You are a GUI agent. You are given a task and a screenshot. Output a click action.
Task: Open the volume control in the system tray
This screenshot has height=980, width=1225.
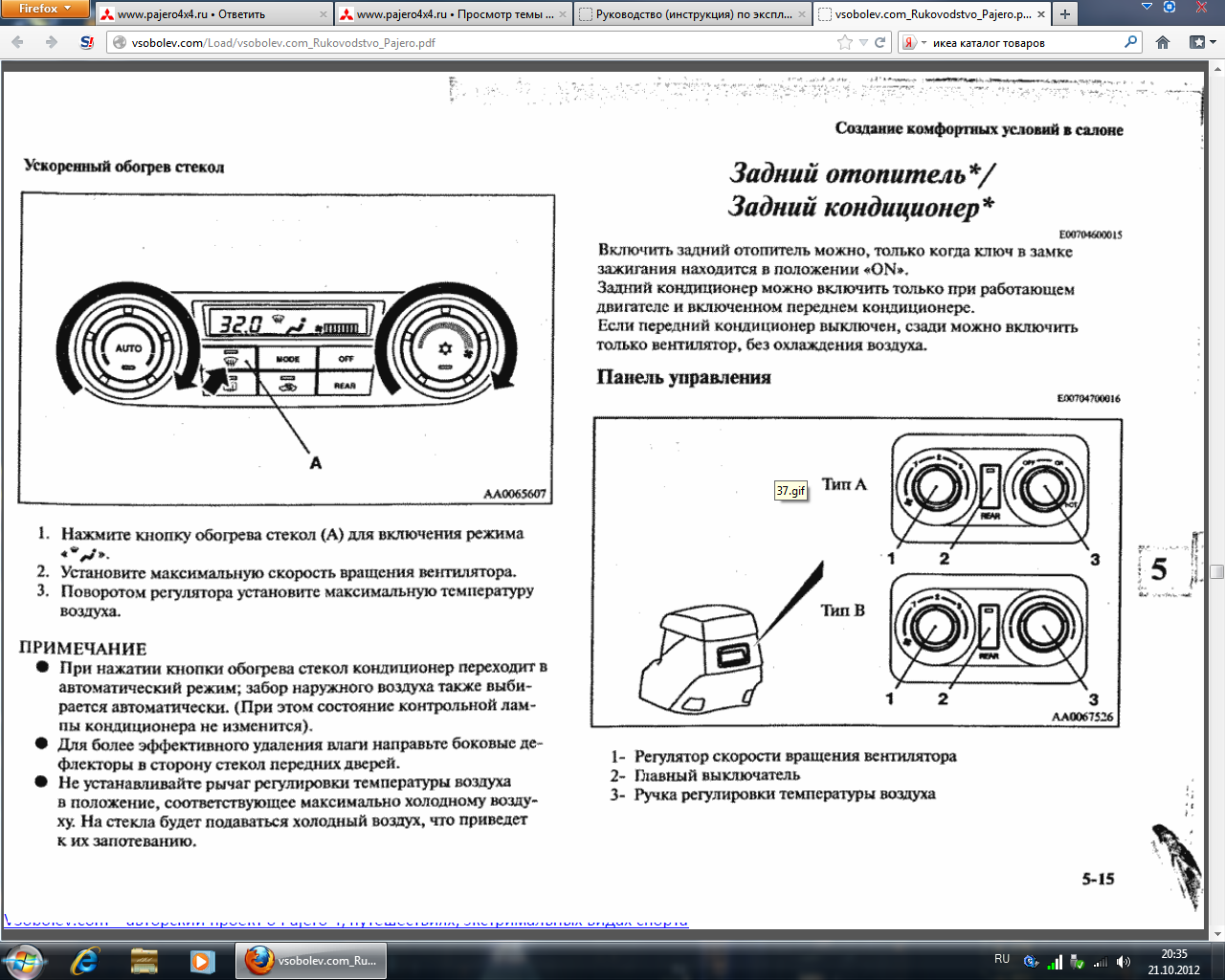tap(1124, 962)
